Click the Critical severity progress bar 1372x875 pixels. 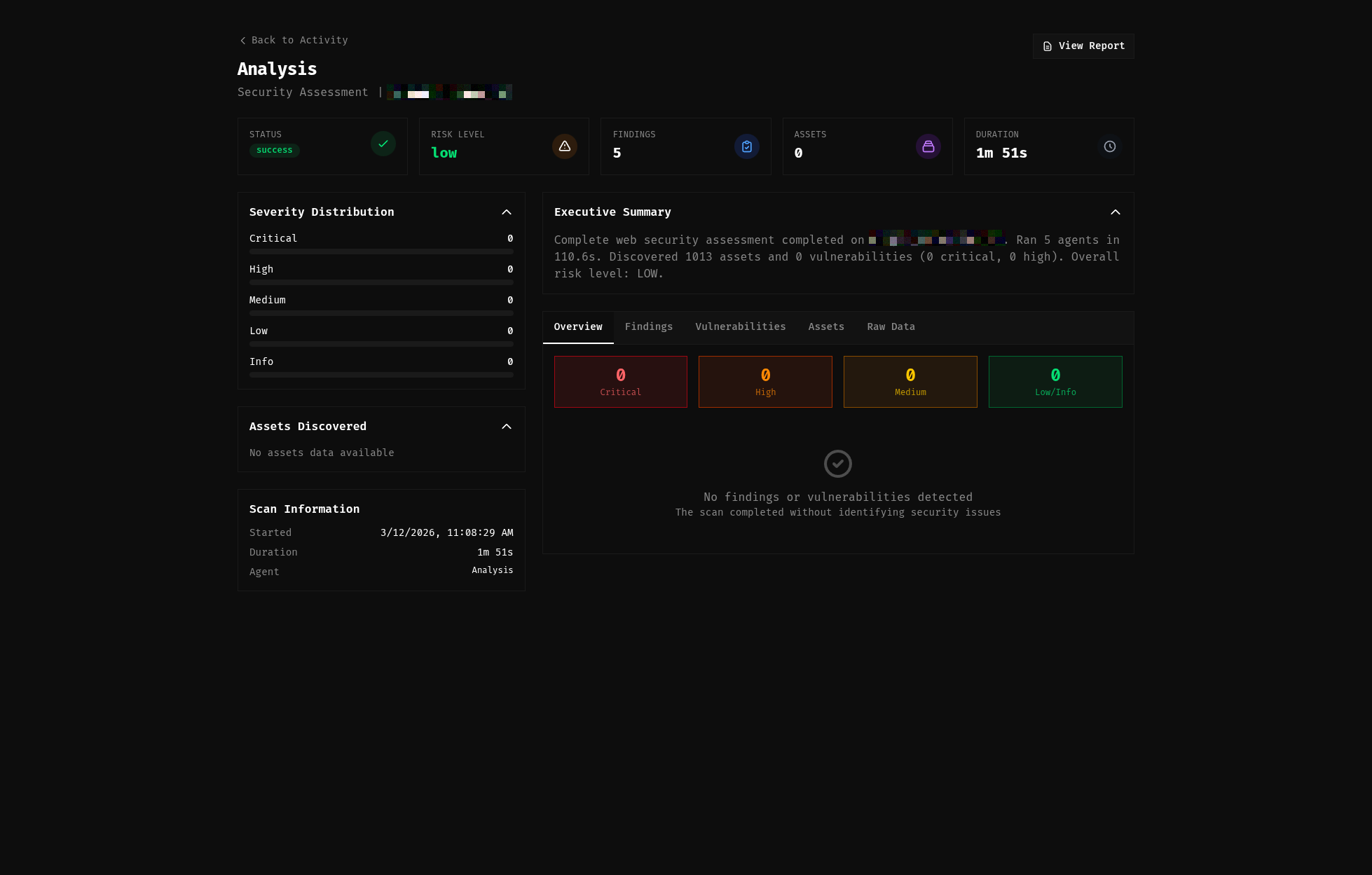[x=381, y=252]
